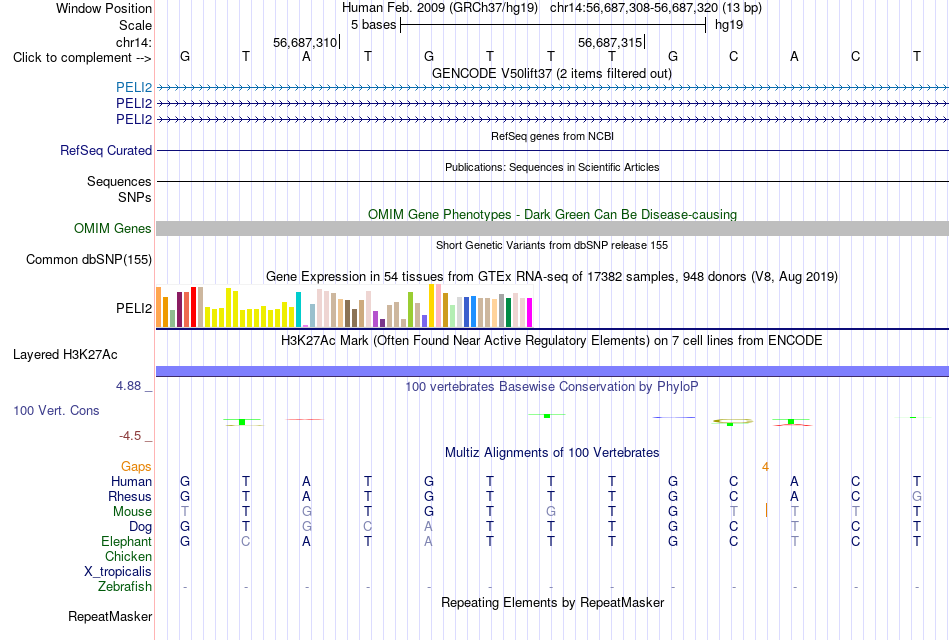Select the OMIM Genes track label
Image resolution: width=950 pixels, height=640 pixels.
(113, 228)
